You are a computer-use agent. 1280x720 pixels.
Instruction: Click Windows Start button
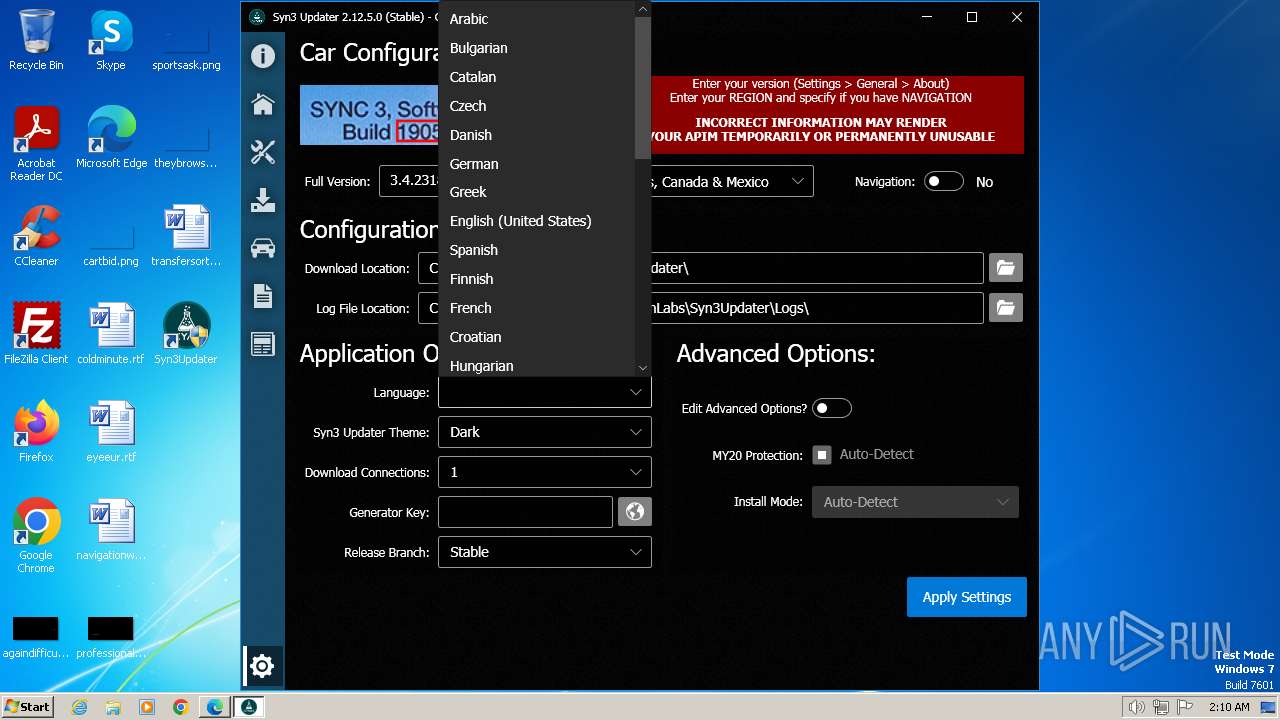tap(28, 707)
